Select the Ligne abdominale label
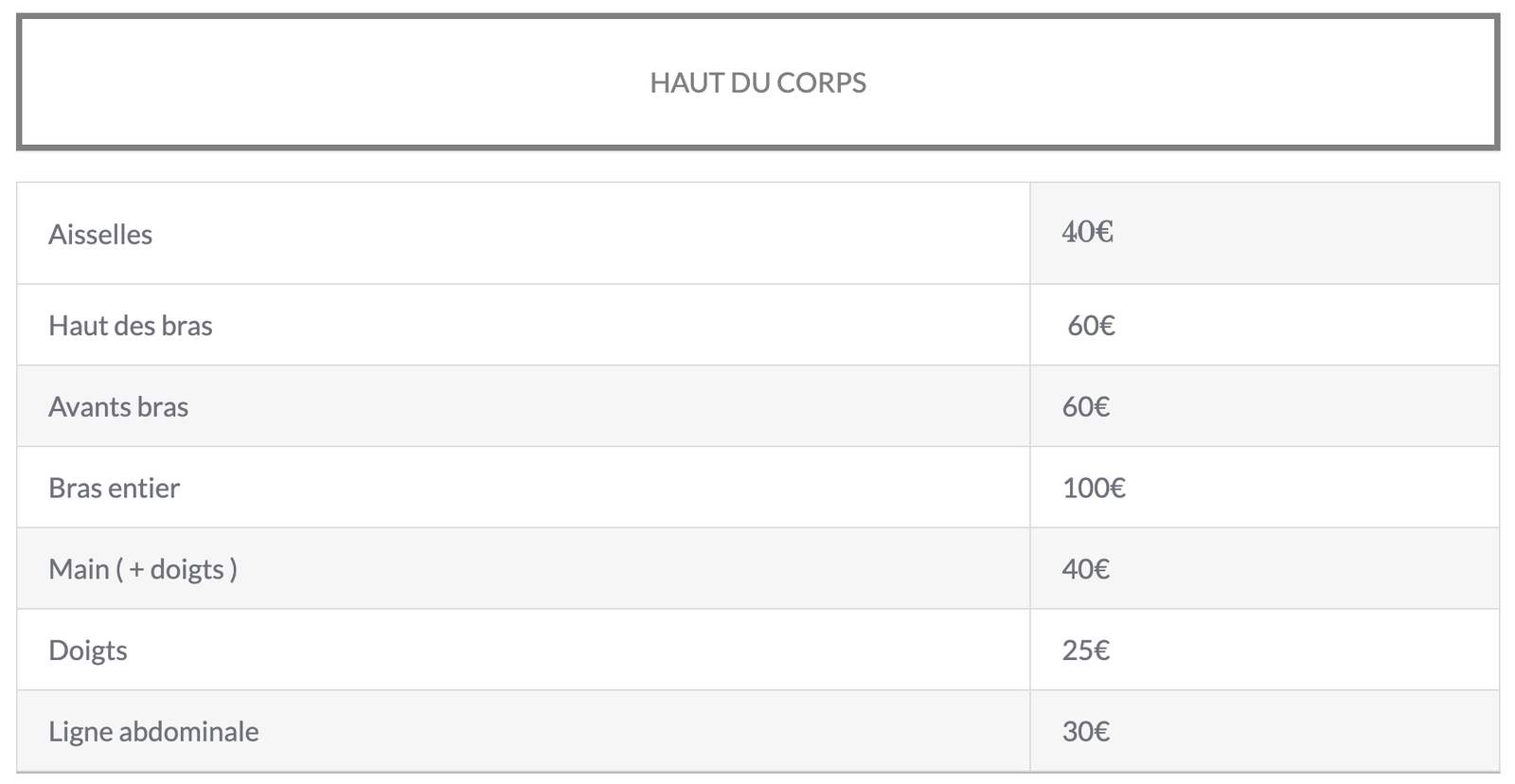The height and width of the screenshot is (784, 1515). [x=153, y=731]
